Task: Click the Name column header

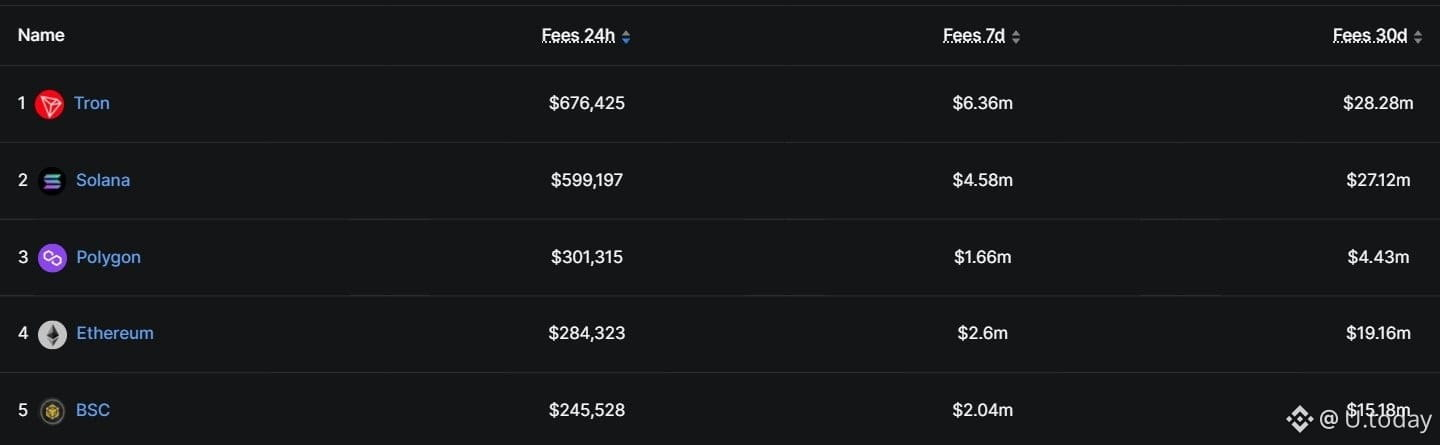Action: click(41, 35)
